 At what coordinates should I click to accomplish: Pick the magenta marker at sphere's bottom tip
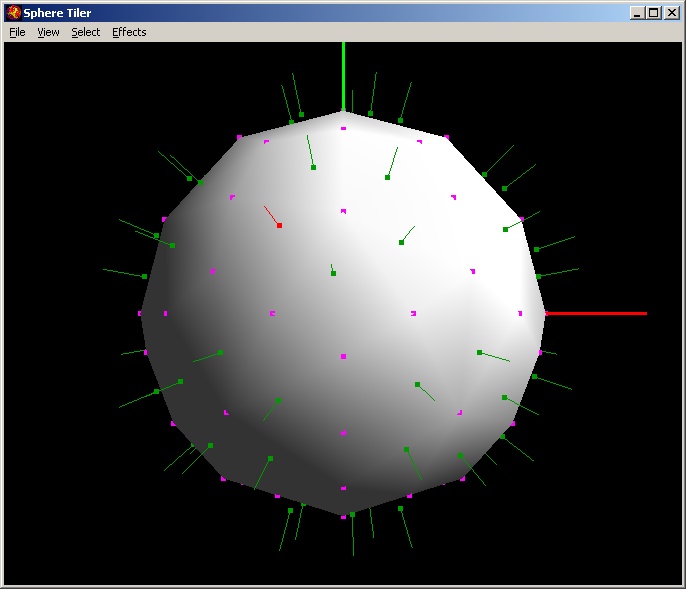[343, 517]
